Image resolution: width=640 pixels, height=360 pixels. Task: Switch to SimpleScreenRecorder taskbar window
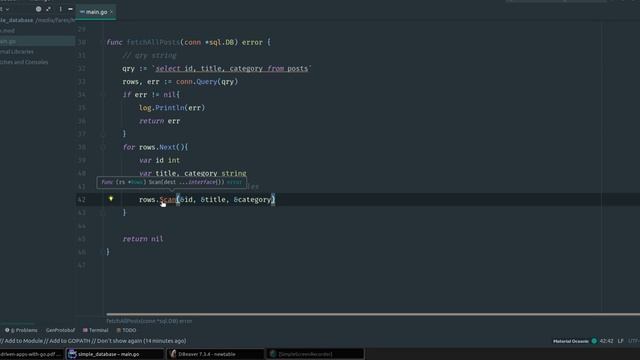[315, 354]
